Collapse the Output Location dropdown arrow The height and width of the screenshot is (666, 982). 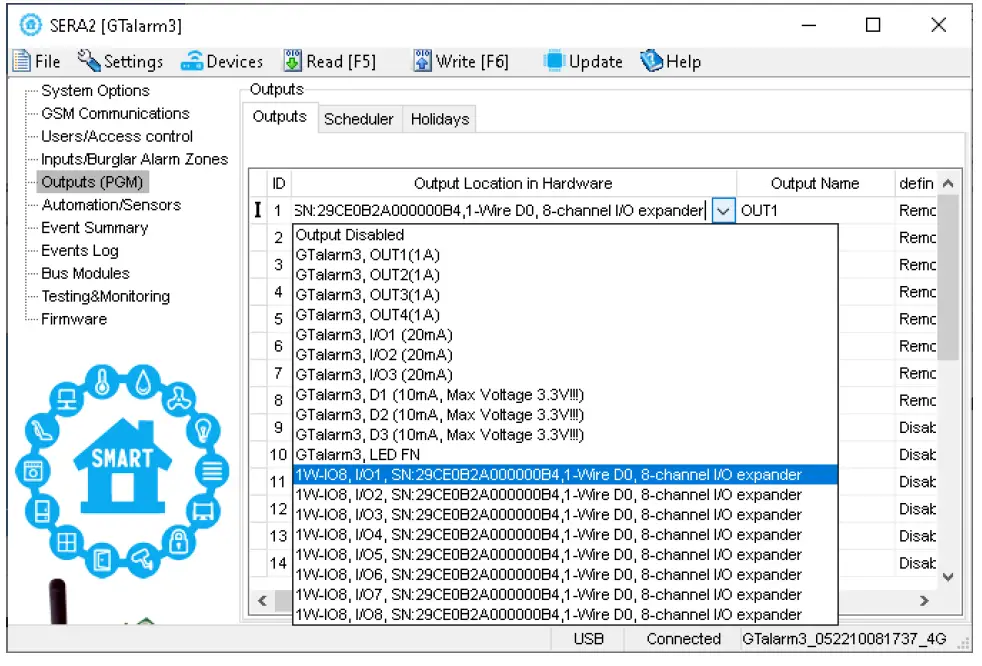point(724,211)
